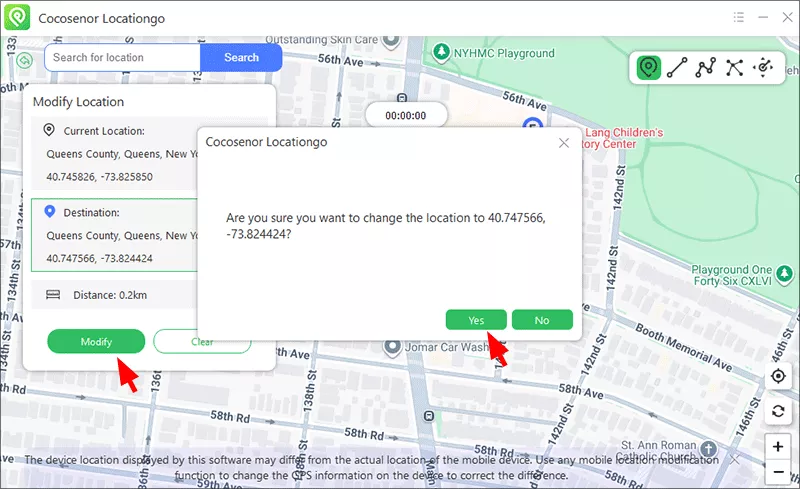The width and height of the screenshot is (800, 489).
Task: Click the Cocosenor Locationgo app logo
Action: click(x=17, y=17)
